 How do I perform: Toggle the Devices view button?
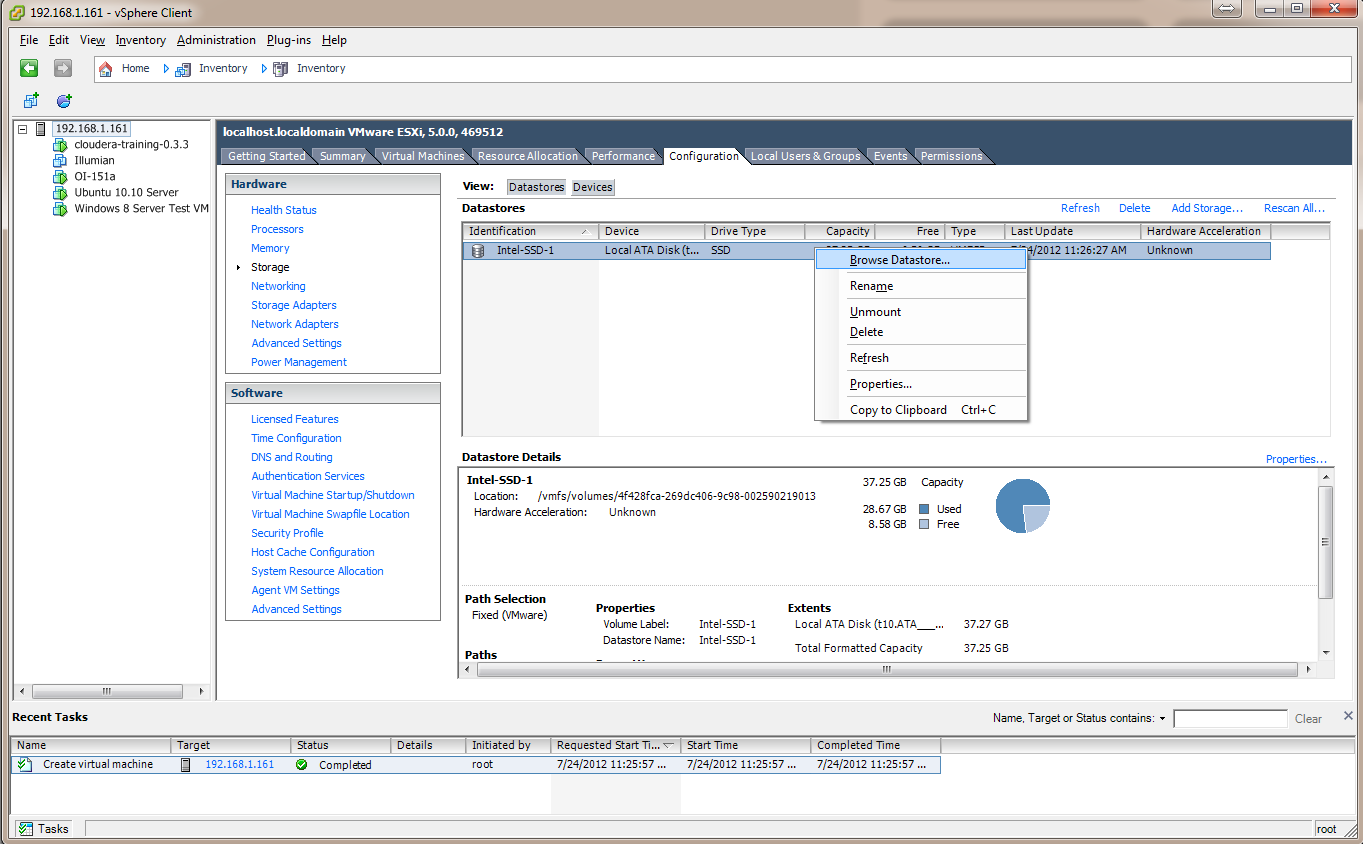592,187
